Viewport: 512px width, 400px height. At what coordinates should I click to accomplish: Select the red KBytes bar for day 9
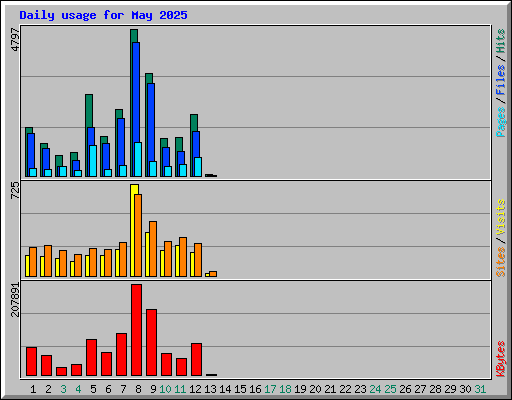151,343
